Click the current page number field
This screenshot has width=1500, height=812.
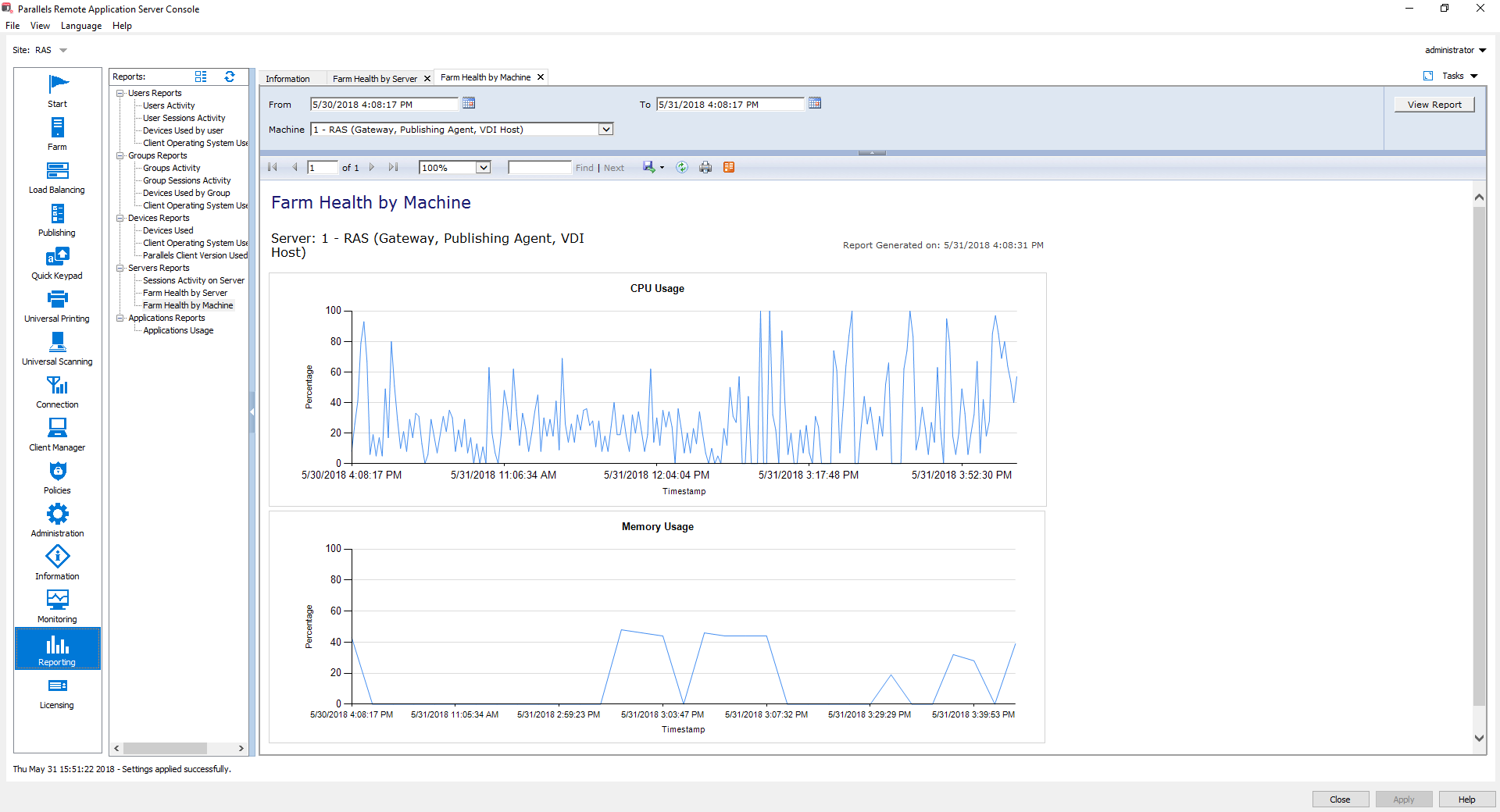point(323,167)
